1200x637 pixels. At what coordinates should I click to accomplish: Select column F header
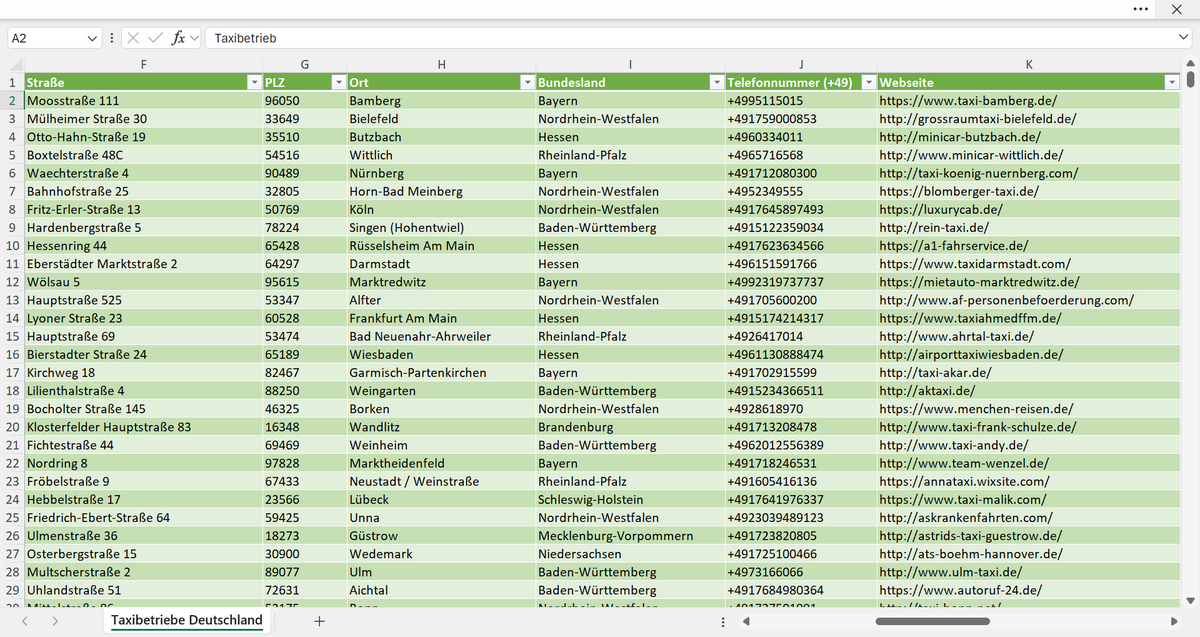pyautogui.click(x=143, y=64)
